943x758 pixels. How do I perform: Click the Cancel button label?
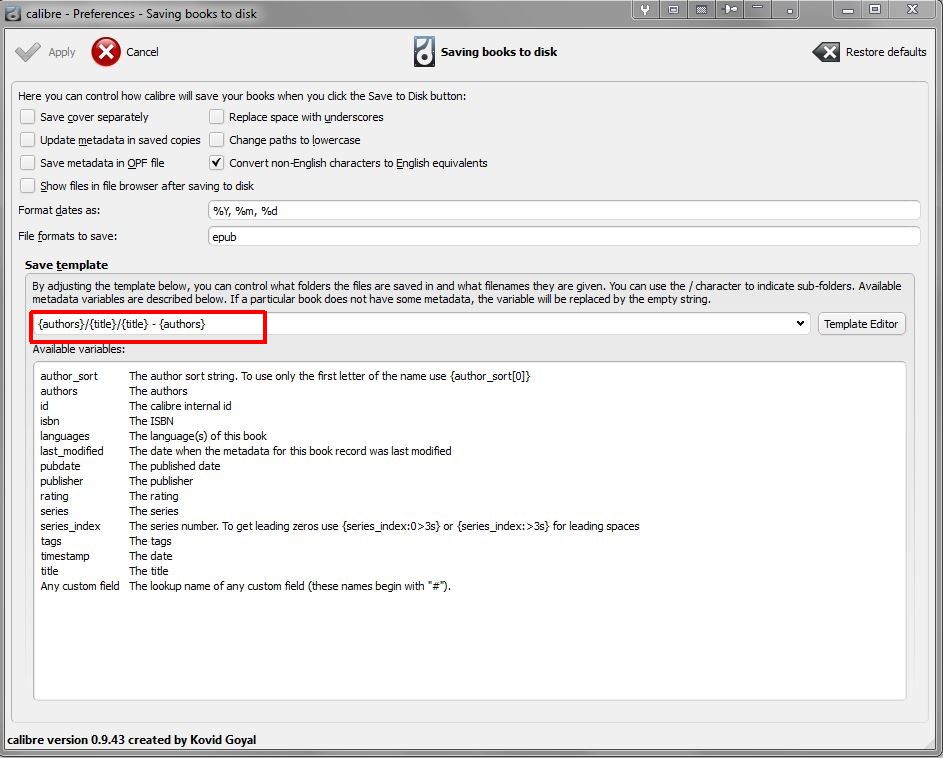point(143,52)
